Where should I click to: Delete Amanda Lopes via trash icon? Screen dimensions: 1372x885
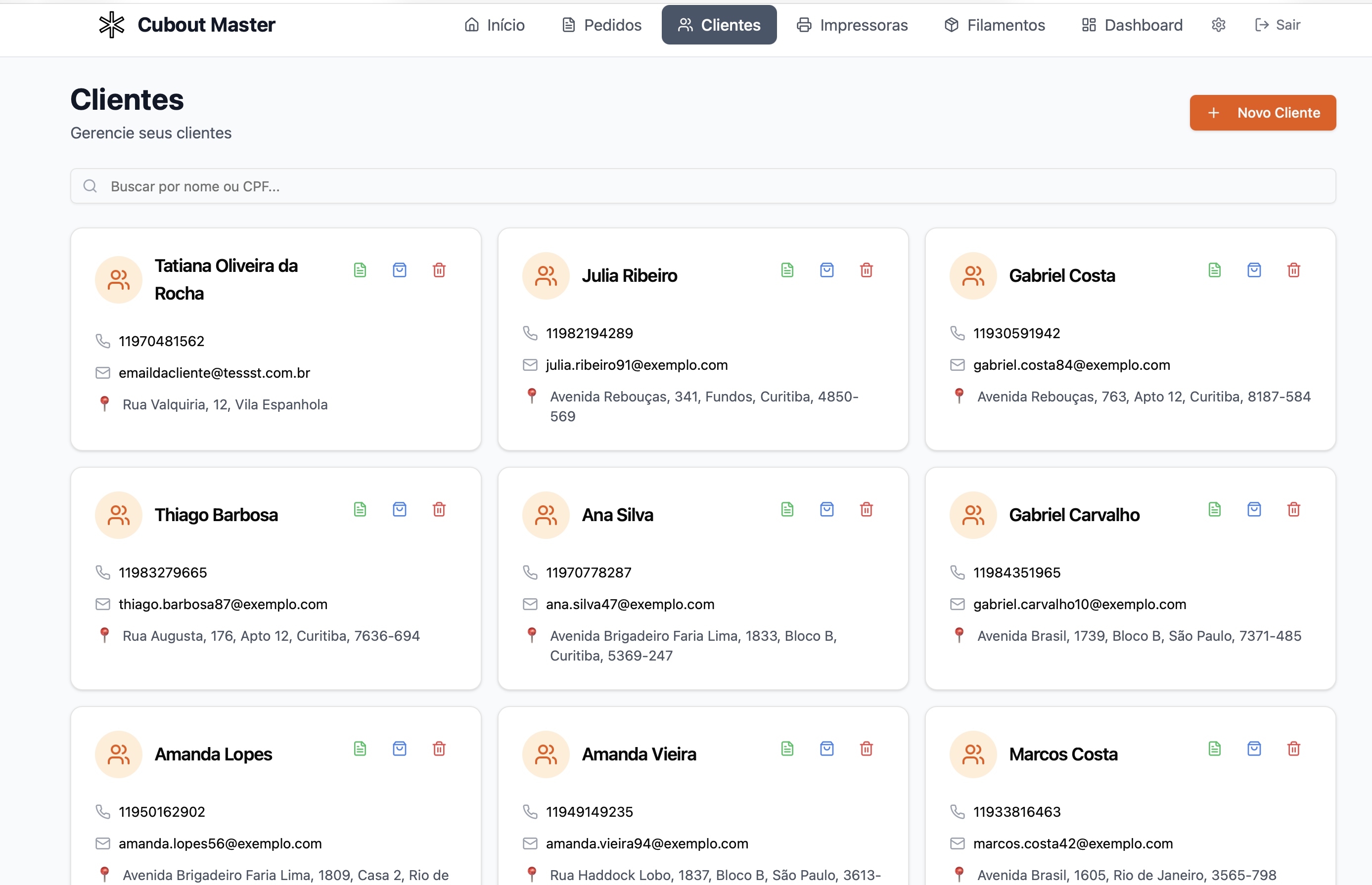(439, 748)
